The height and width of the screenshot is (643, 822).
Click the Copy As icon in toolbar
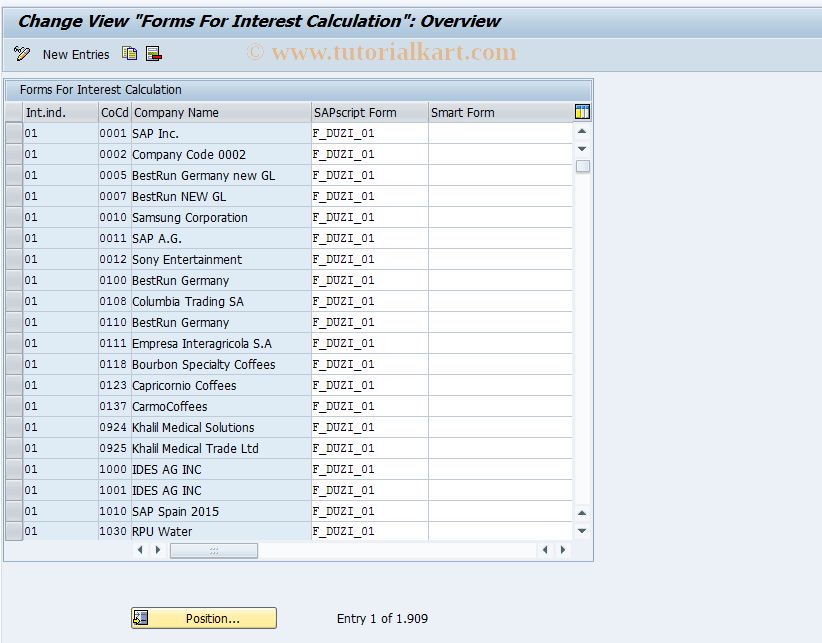click(x=129, y=53)
